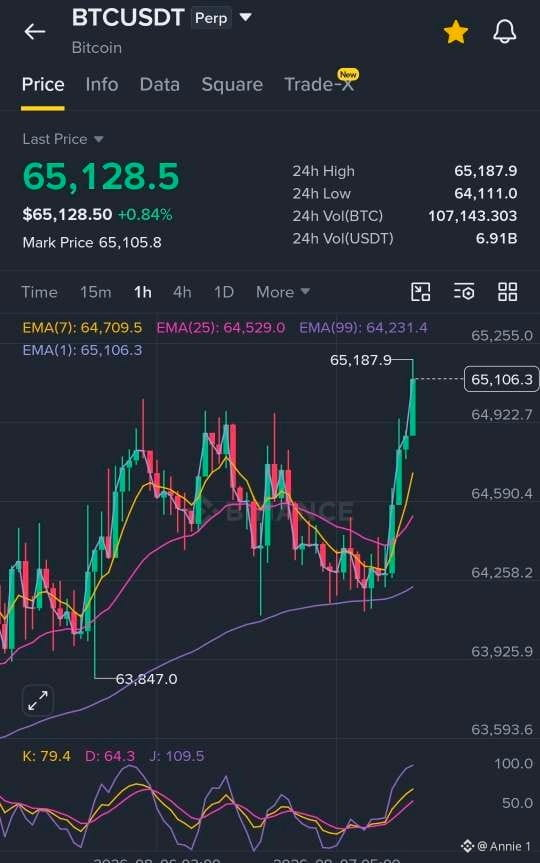The width and height of the screenshot is (540, 863).
Task: Tap the back arrow icon
Action: click(35, 32)
